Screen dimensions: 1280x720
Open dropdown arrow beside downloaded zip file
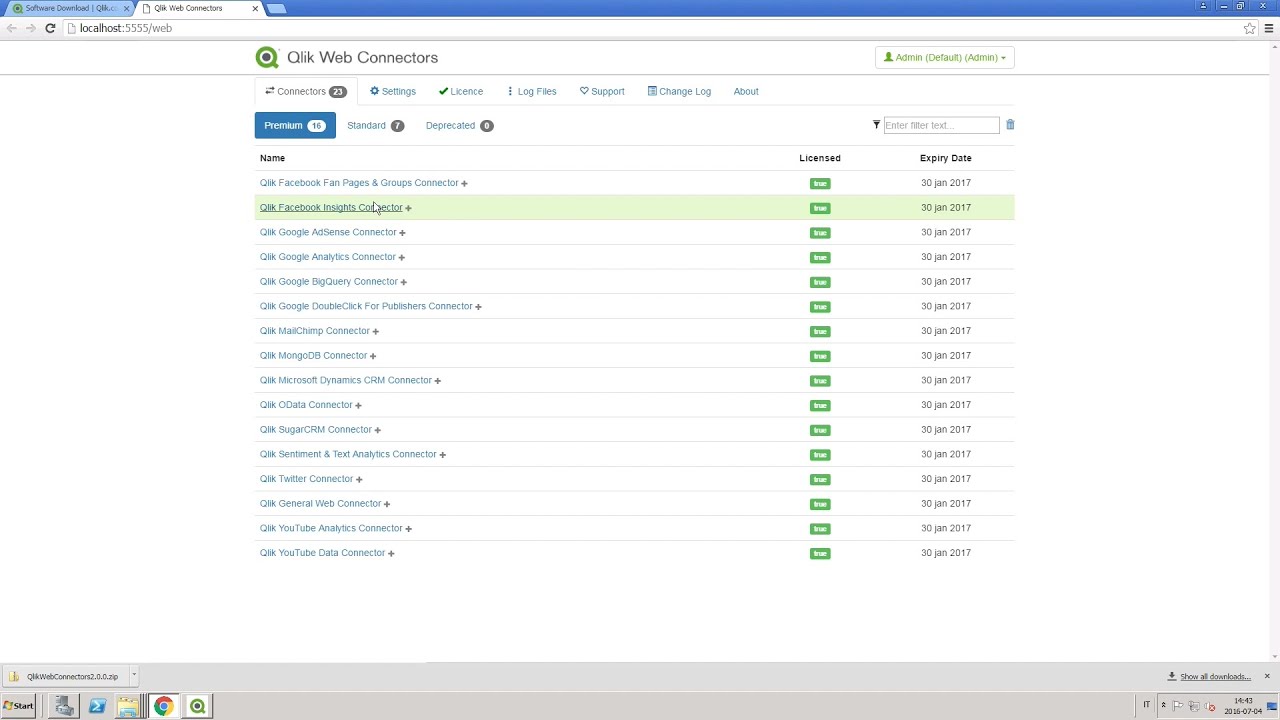click(x=133, y=676)
